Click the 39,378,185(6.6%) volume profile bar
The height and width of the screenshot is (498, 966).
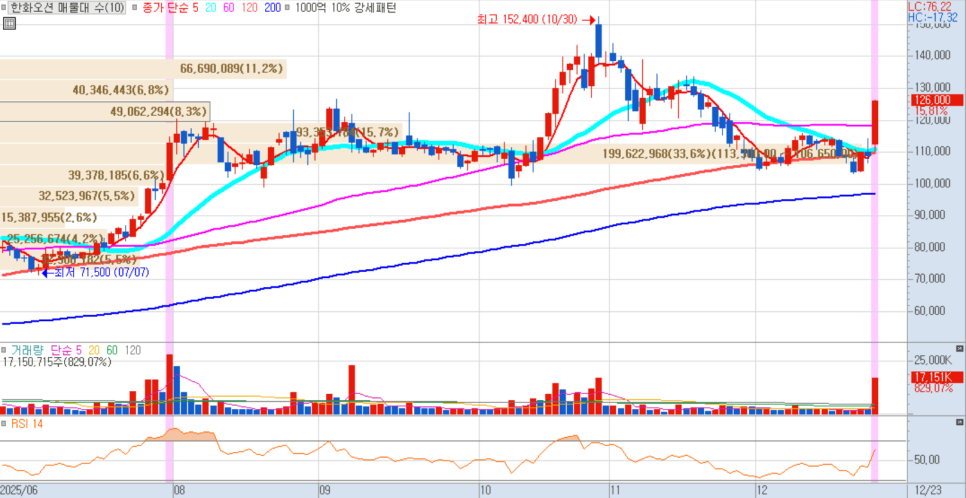pos(83,175)
